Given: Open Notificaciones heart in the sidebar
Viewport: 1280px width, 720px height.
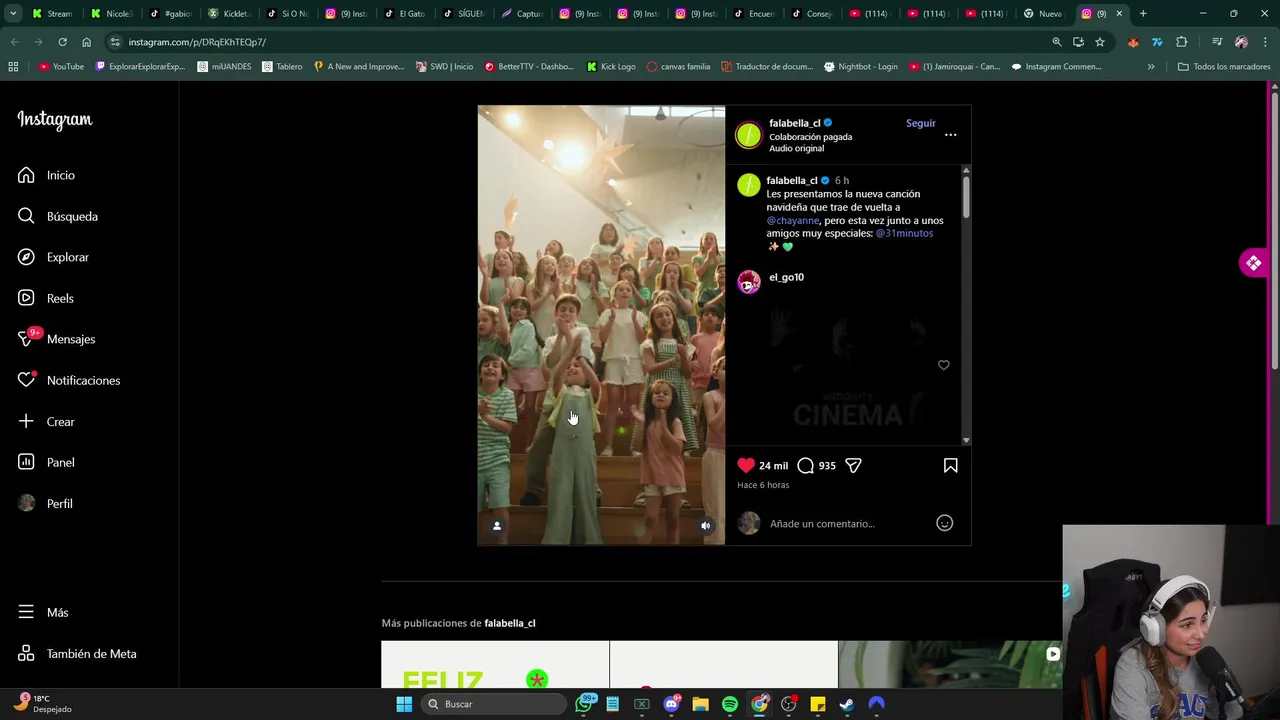Looking at the screenshot, I should [68, 380].
